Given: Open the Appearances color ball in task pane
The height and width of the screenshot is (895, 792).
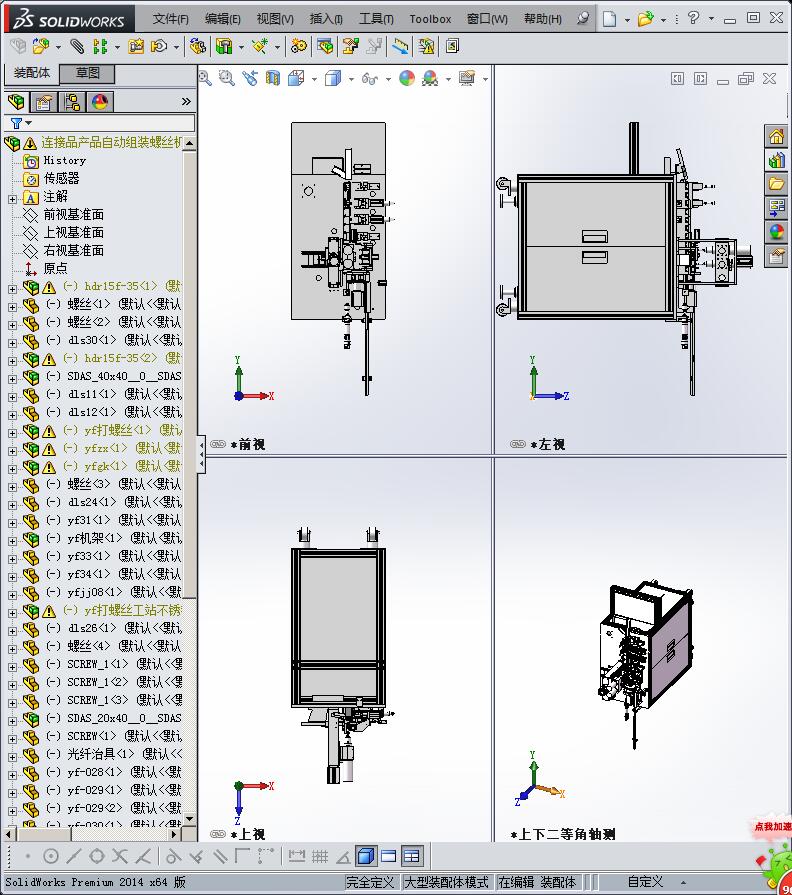Looking at the screenshot, I should point(777,232).
